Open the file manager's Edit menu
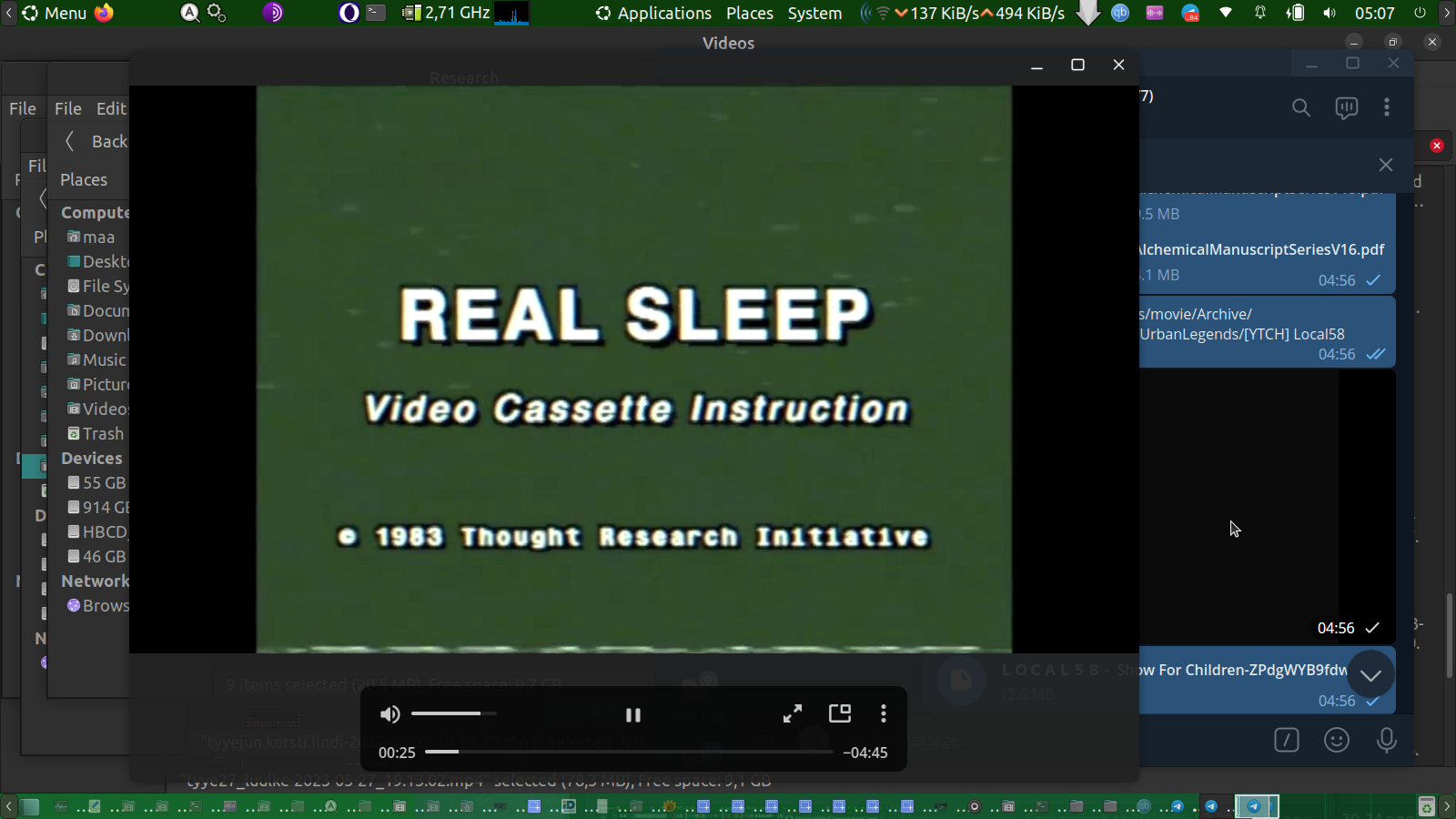Screen dimensions: 1456x819 (111, 108)
